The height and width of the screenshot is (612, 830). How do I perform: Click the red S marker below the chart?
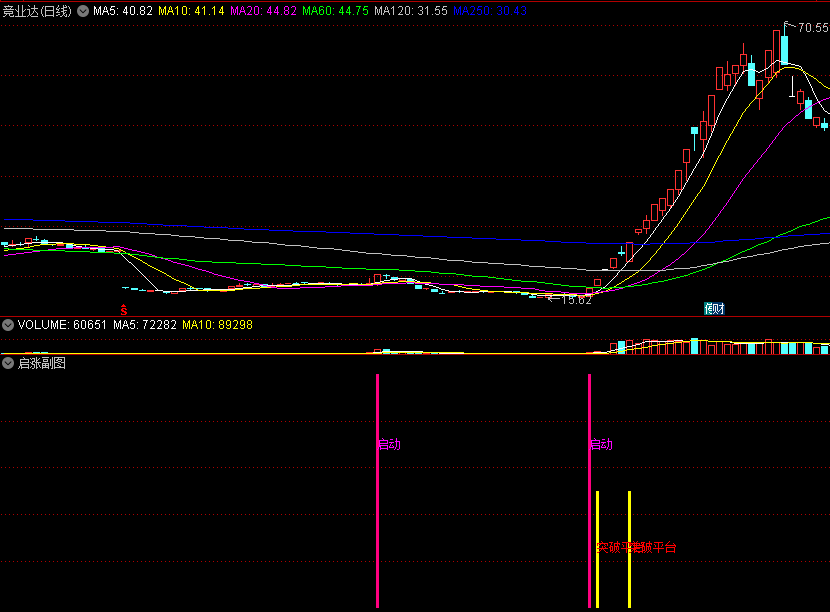[123, 310]
